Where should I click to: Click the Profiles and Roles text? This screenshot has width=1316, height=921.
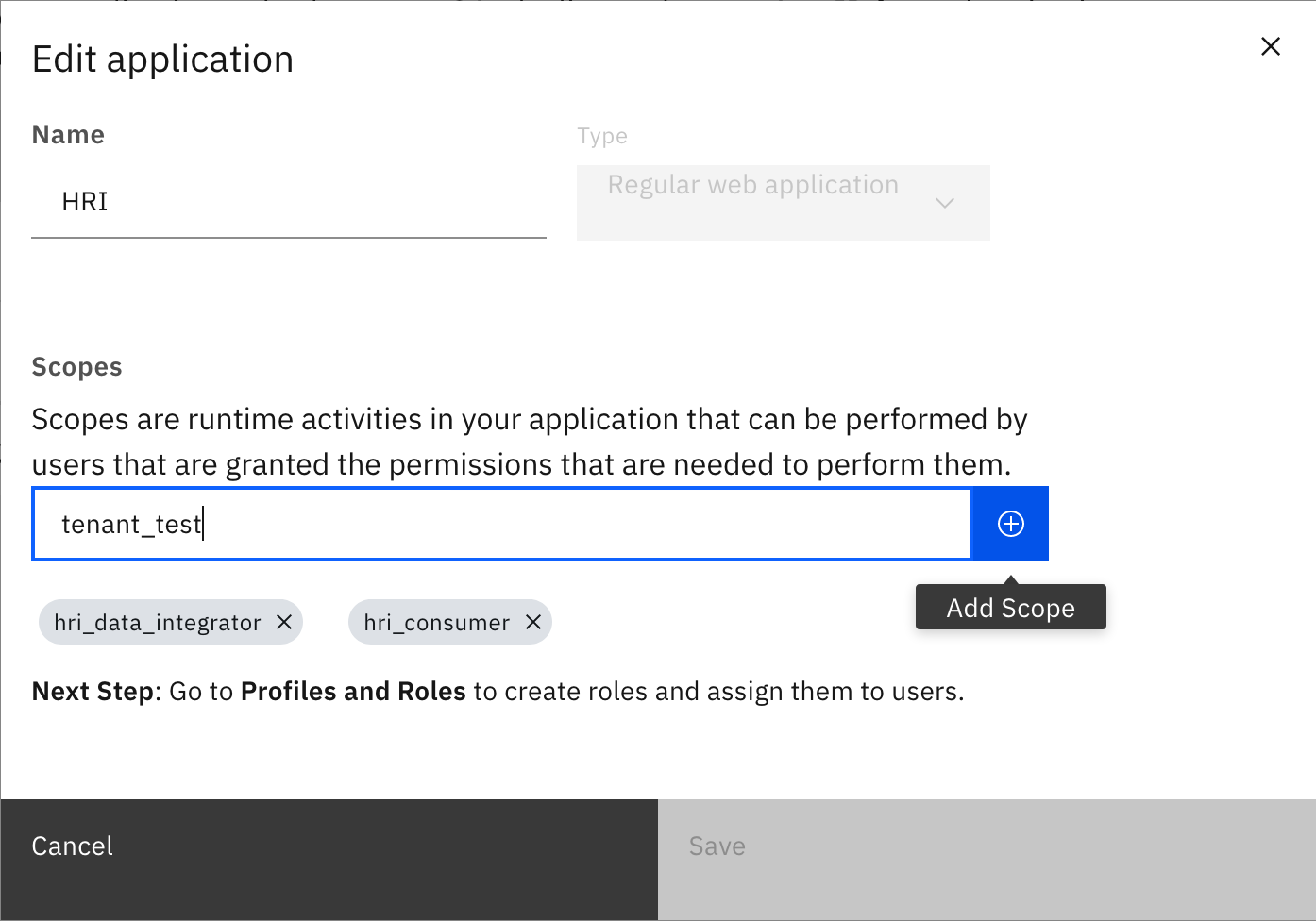[x=353, y=692]
